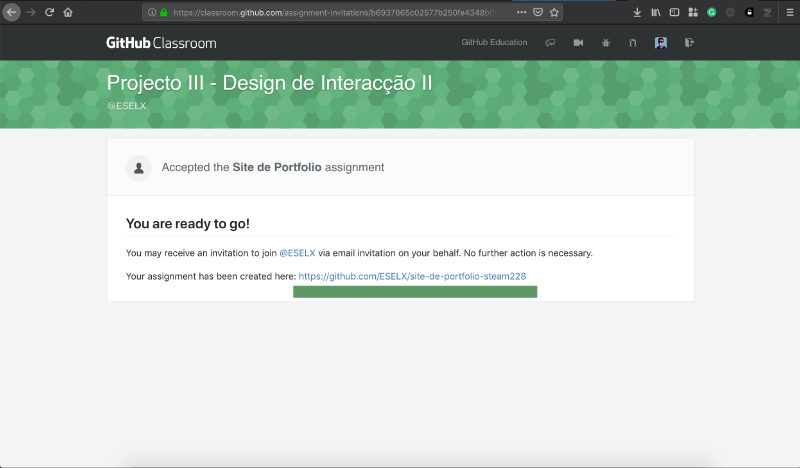Click the squares-with-plus extension icon
The height and width of the screenshot is (468, 800).
[x=693, y=12]
